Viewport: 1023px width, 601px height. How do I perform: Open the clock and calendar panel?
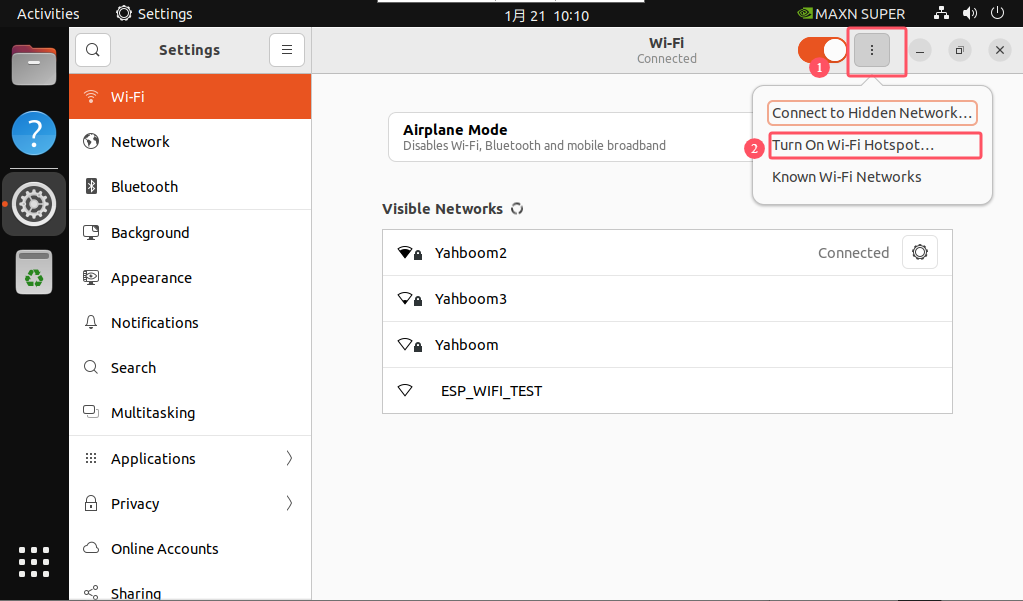pyautogui.click(x=547, y=16)
